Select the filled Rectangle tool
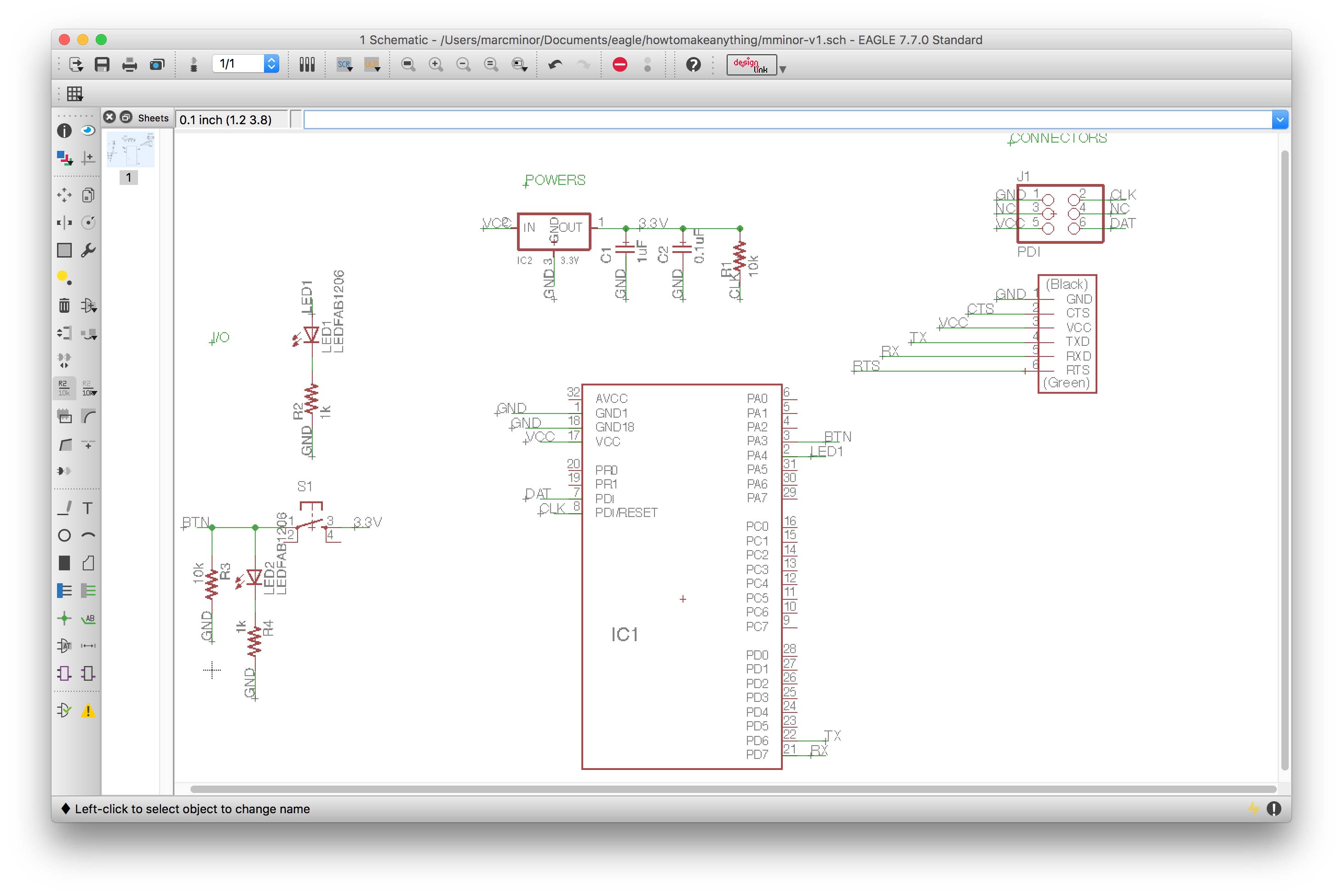Screen dimensions: 1343x896 pos(64,563)
